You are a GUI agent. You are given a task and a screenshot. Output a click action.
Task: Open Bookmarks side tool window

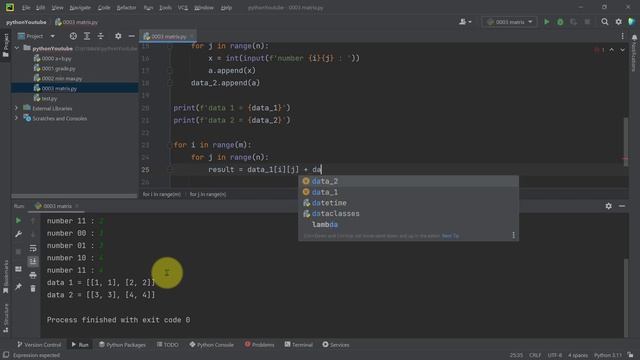tap(5, 276)
